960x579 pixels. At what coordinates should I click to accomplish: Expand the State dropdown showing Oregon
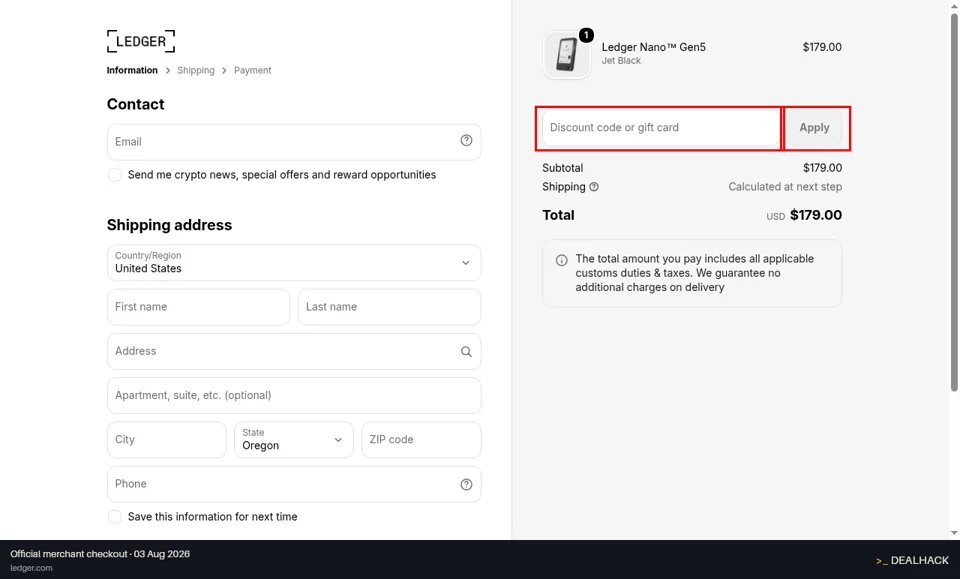[294, 439]
